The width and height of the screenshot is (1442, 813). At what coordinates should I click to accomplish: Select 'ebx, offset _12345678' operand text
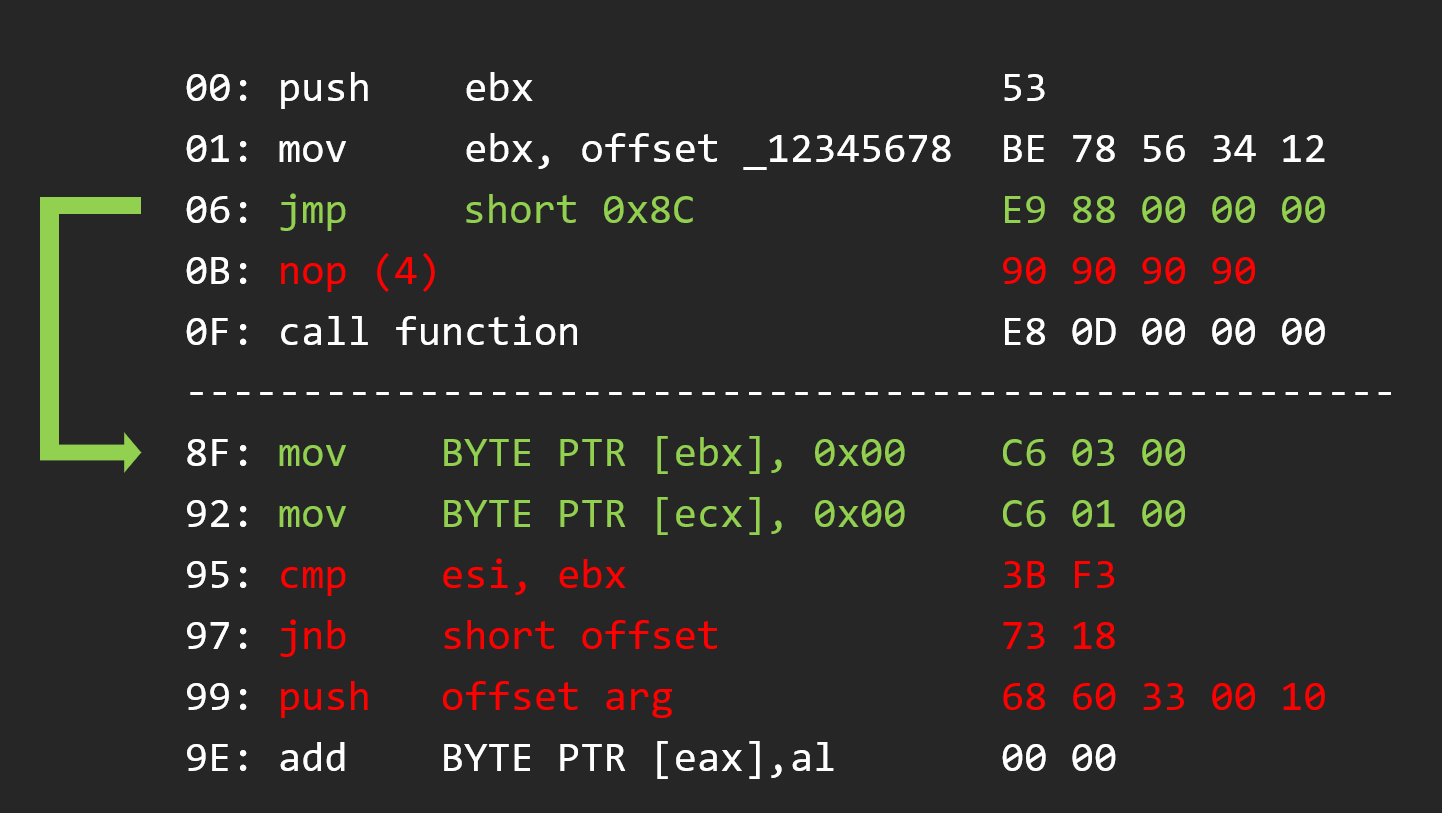pyautogui.click(x=708, y=150)
